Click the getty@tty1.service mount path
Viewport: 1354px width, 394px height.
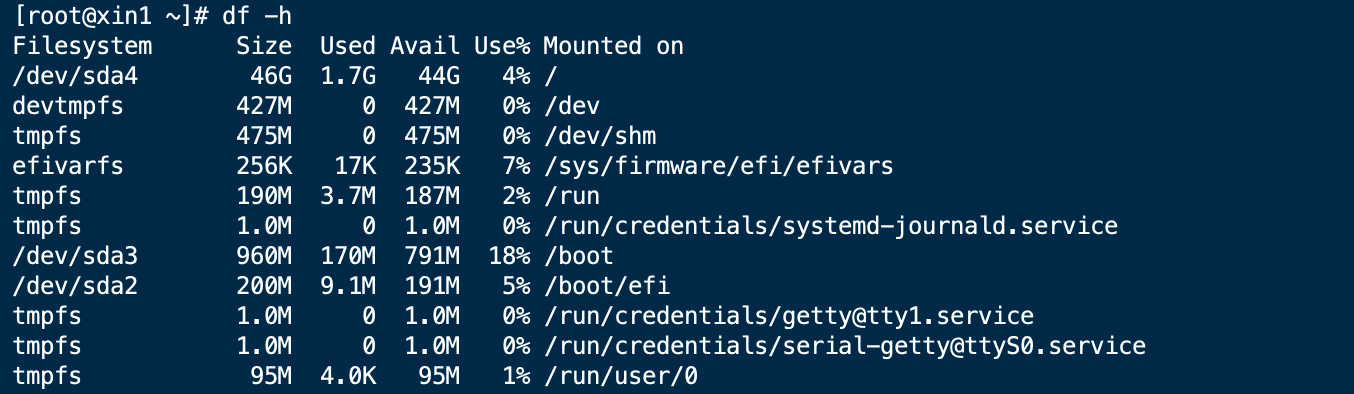click(x=788, y=316)
